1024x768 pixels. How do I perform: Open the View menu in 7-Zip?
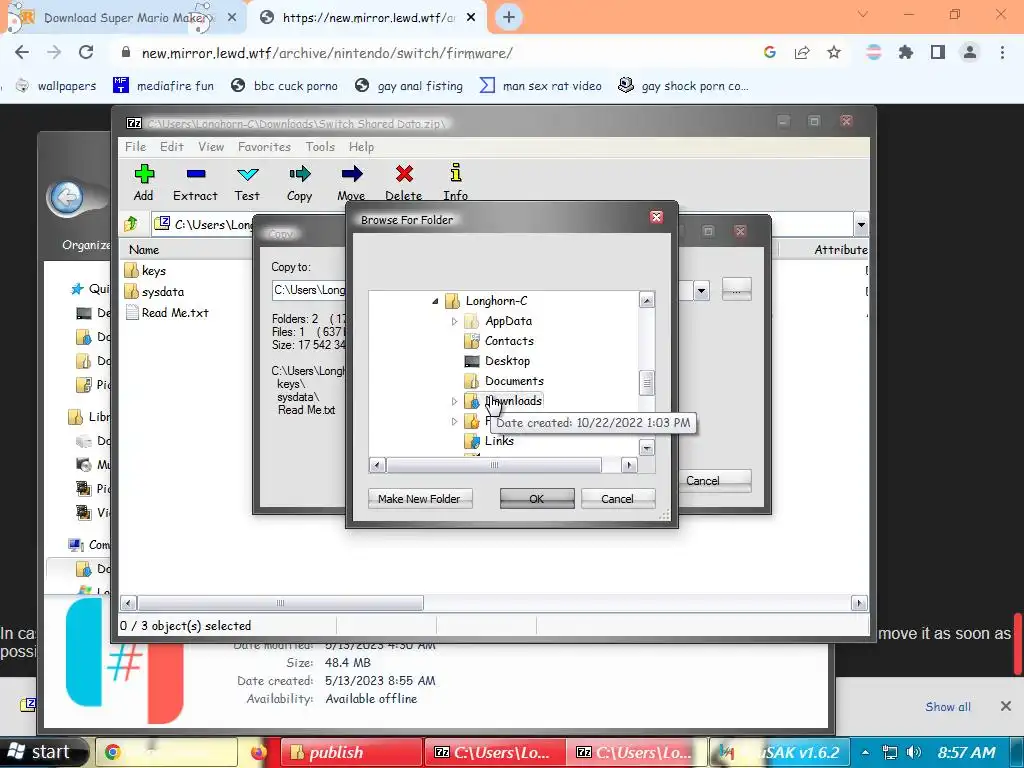coord(211,147)
